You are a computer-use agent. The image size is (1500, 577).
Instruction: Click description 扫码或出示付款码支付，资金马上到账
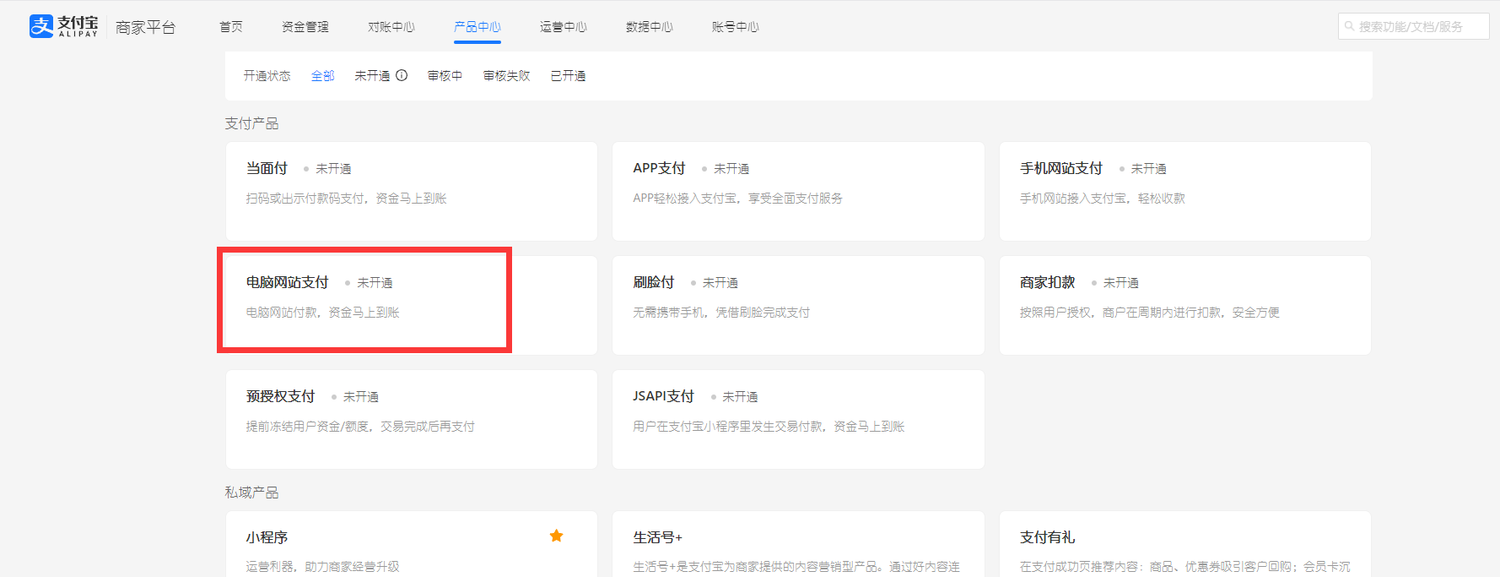pos(346,199)
